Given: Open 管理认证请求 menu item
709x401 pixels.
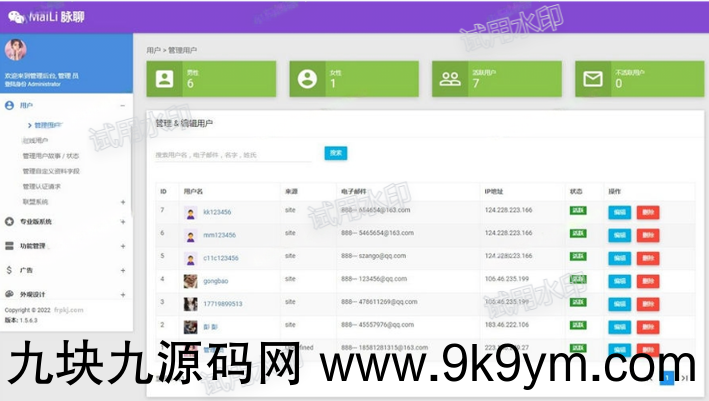Looking at the screenshot, I should click(42, 186).
